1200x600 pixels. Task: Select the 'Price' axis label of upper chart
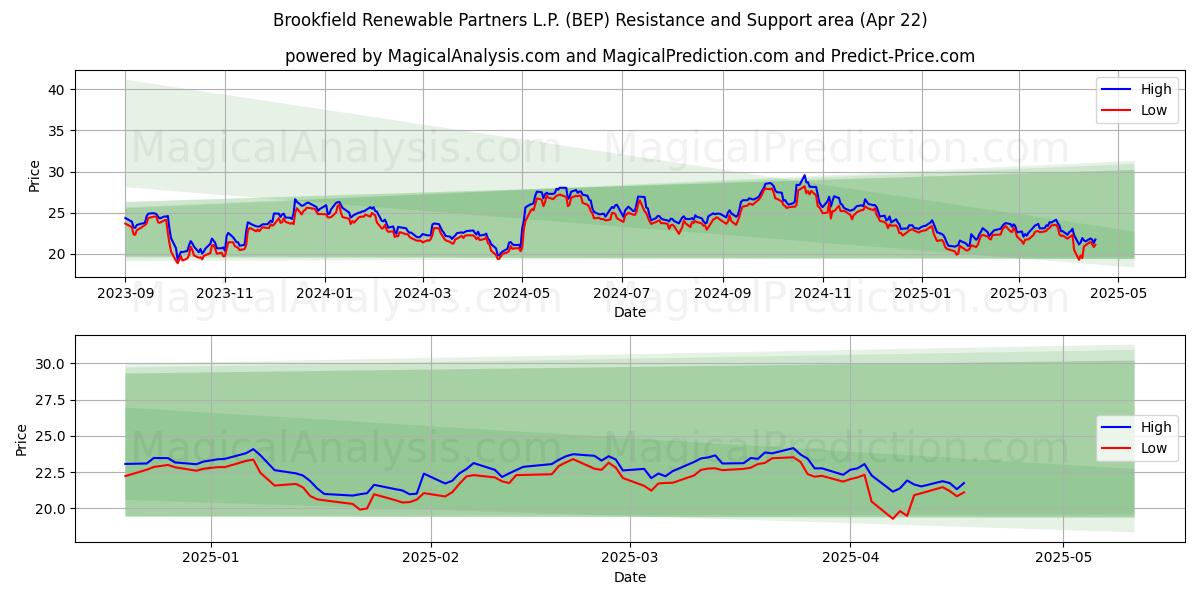(34, 175)
